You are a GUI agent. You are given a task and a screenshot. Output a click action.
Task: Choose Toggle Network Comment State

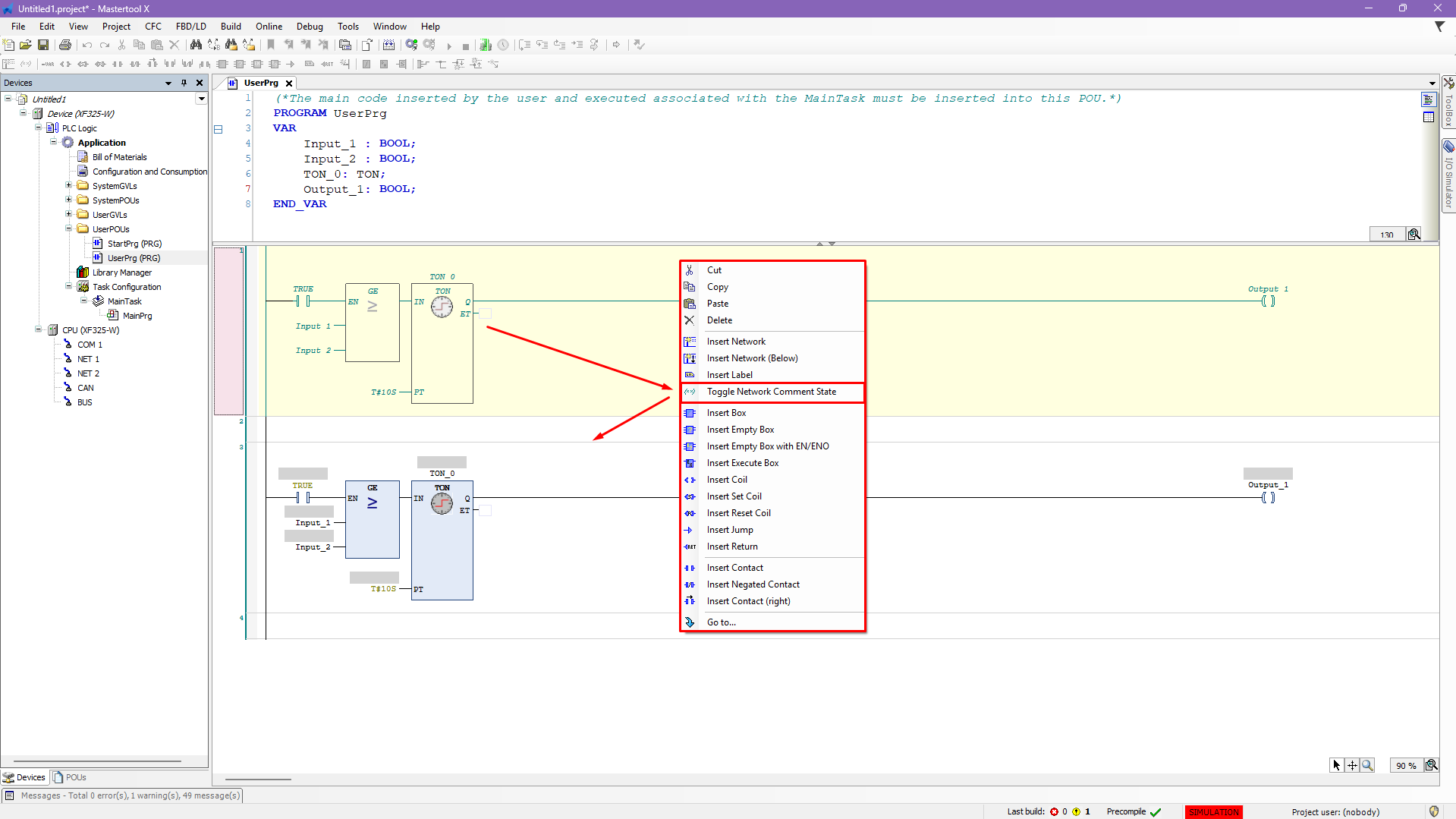pos(771,392)
